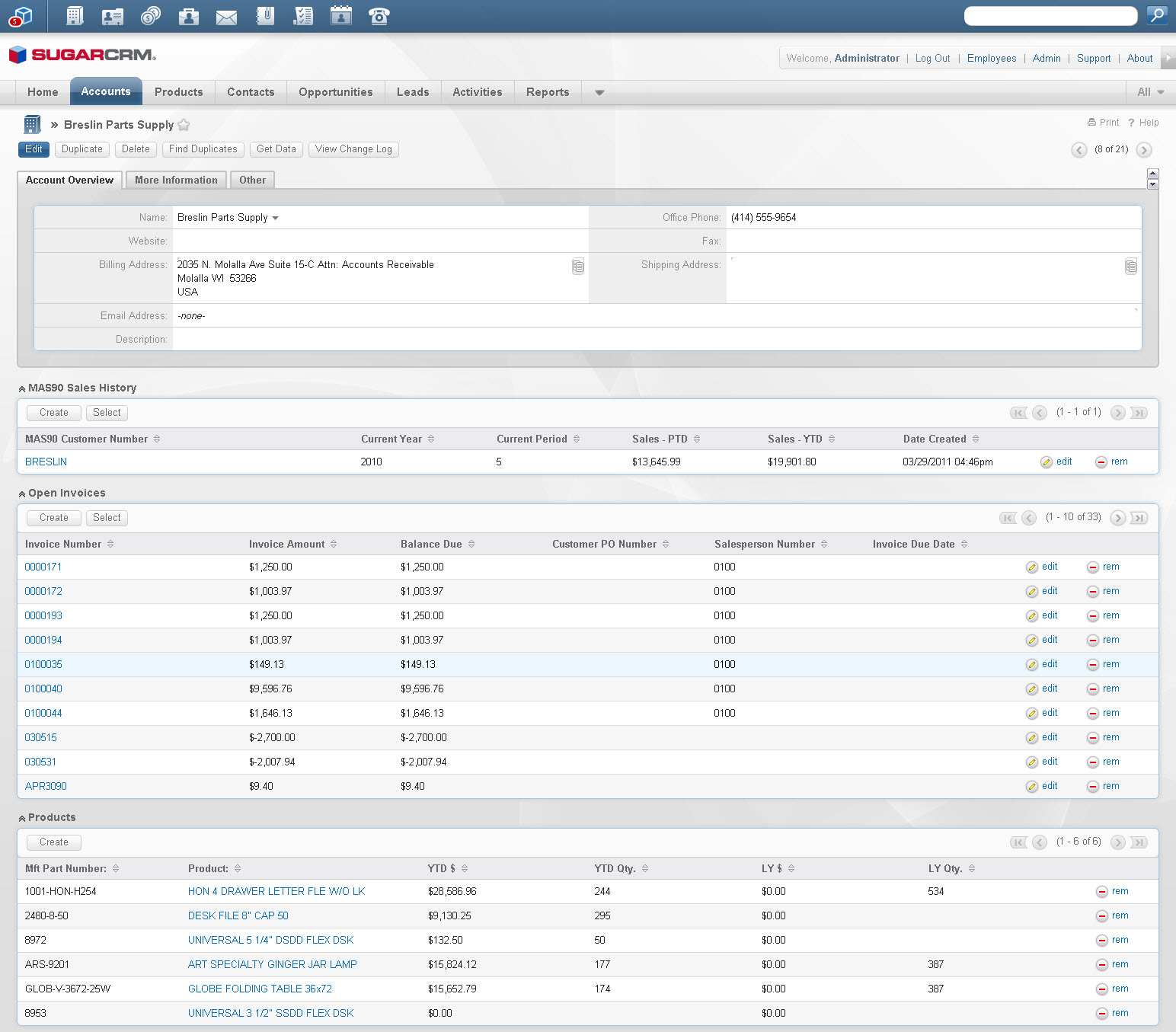Open the Leads icon in top toolbar
Viewport: 1176px width, 1032px height.
(x=188, y=15)
